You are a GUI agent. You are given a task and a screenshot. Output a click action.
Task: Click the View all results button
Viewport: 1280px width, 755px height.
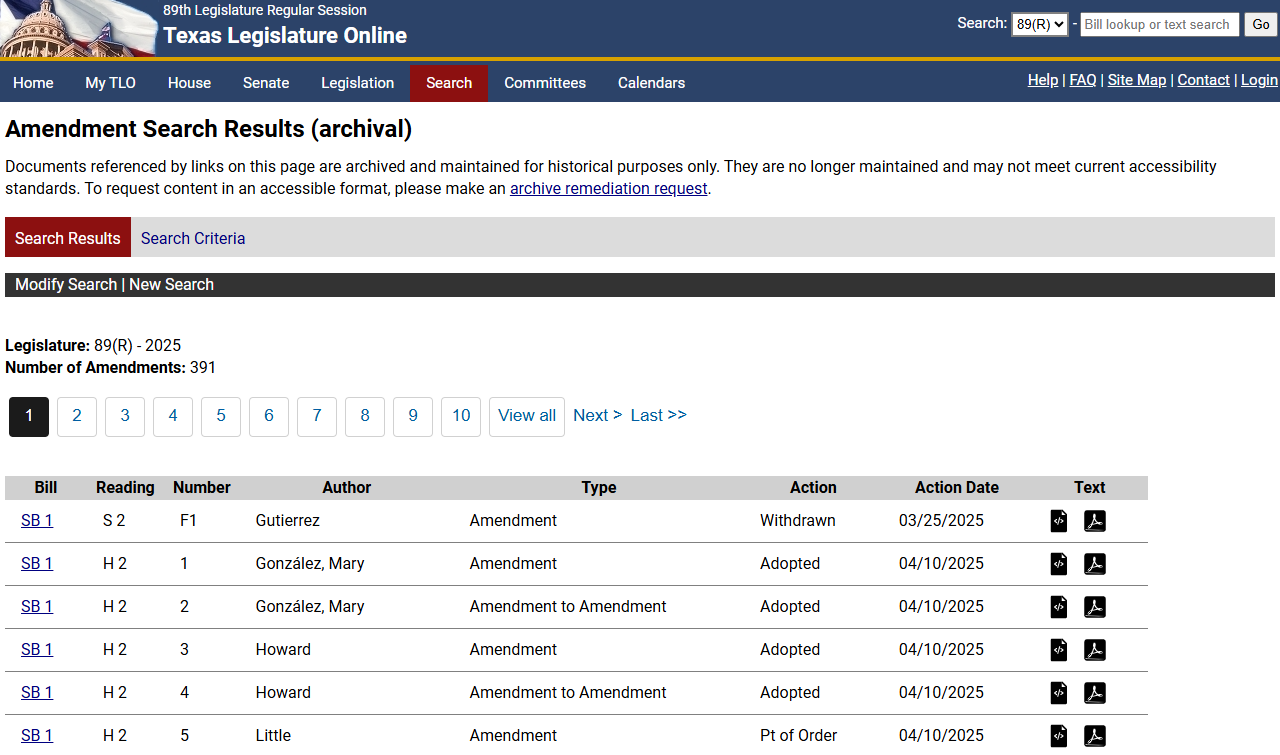(526, 415)
